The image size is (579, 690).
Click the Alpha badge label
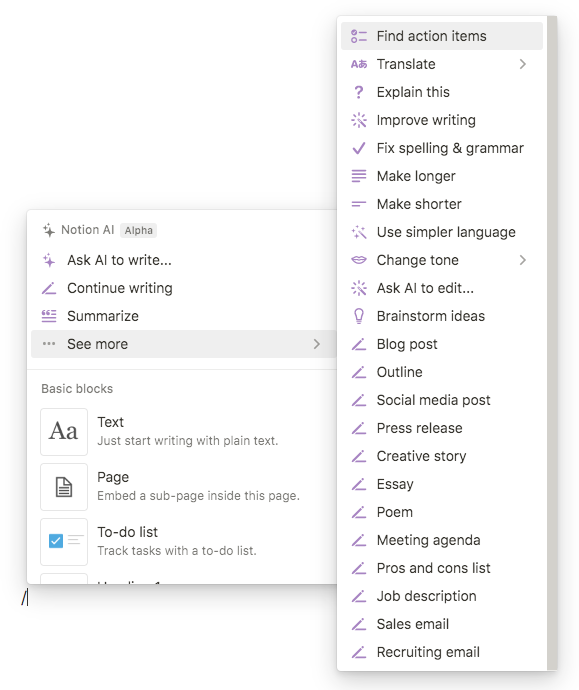click(x=139, y=230)
